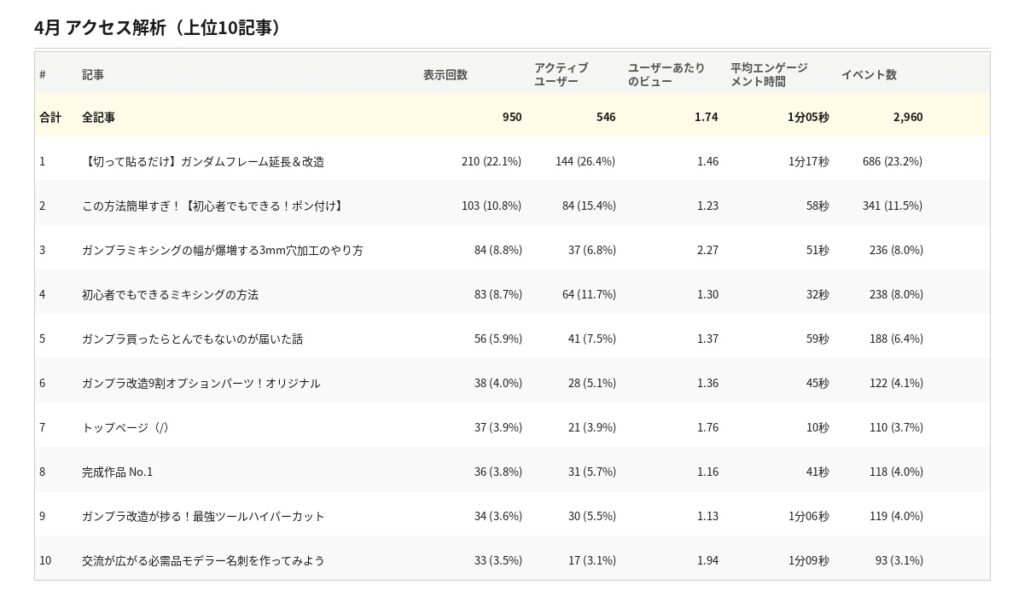Click the 全記事 total row label
1024x614 pixels.
click(98, 117)
